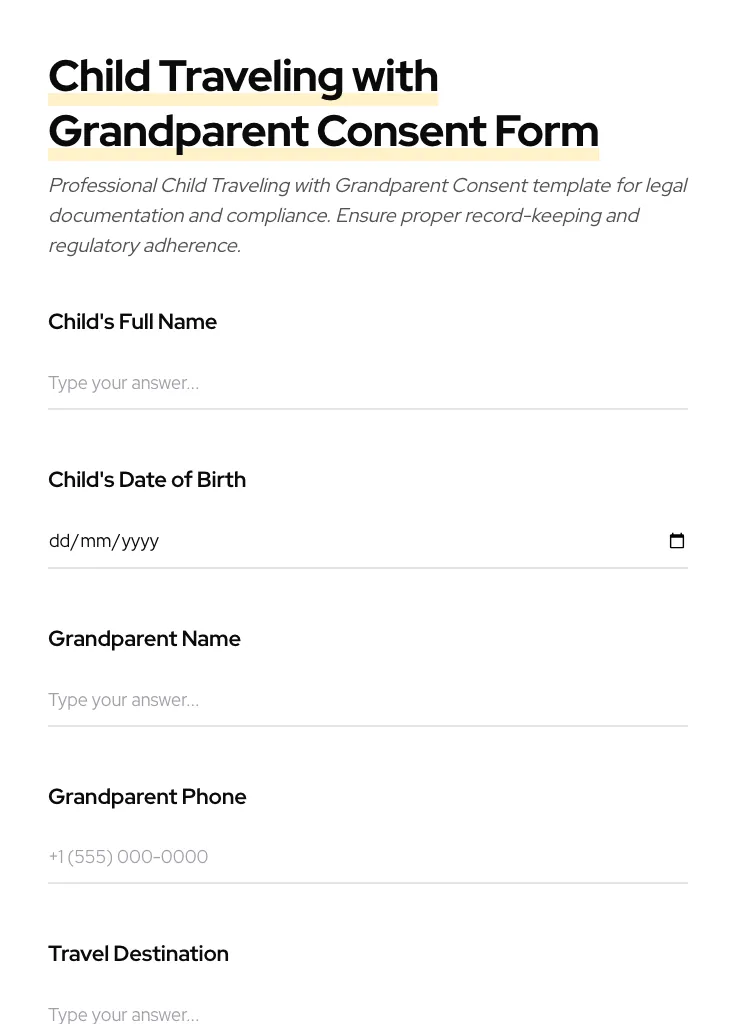Screen dimensions: 736x1024
Task: Click the underline beneath the Grandparent Name field
Action: click(x=368, y=726)
